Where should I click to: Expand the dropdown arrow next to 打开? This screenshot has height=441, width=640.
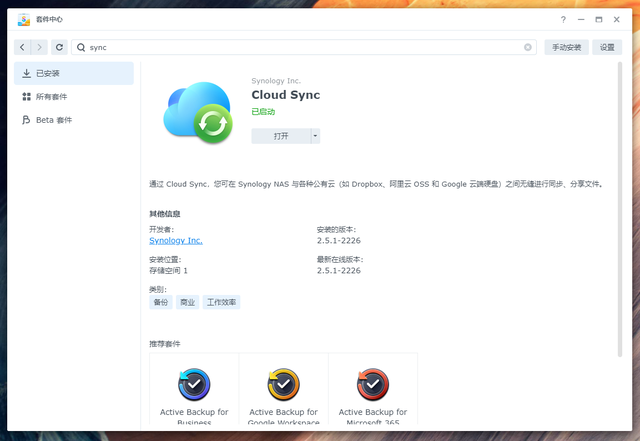(316, 136)
